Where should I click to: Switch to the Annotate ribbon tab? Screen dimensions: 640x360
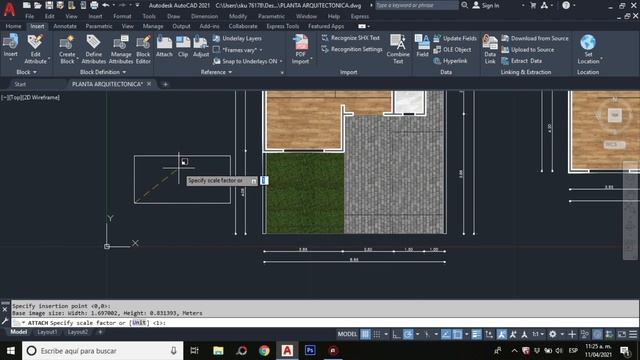pos(65,26)
